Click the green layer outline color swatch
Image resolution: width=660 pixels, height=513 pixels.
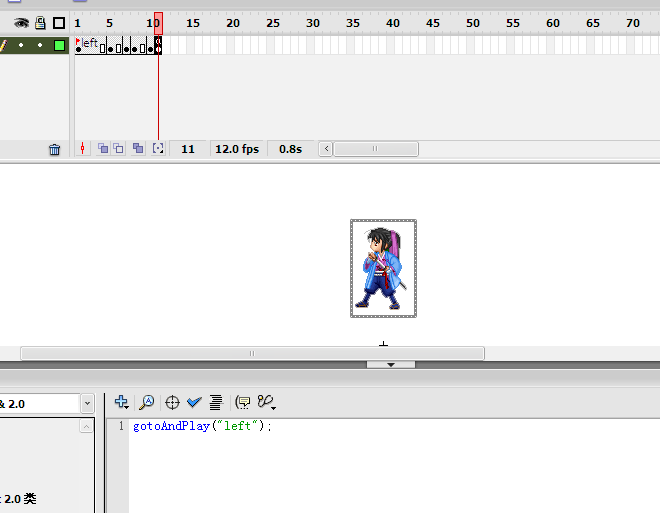click(x=59, y=45)
